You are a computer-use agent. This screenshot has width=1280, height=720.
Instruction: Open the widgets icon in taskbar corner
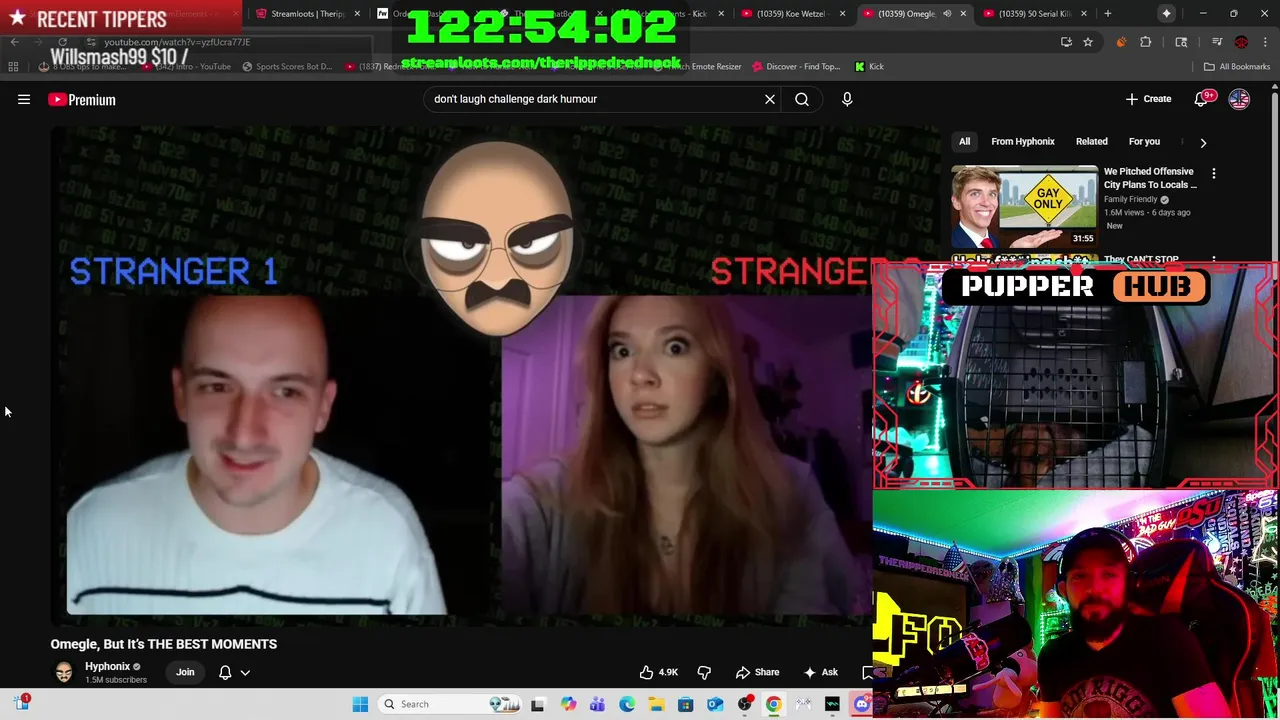[22, 704]
